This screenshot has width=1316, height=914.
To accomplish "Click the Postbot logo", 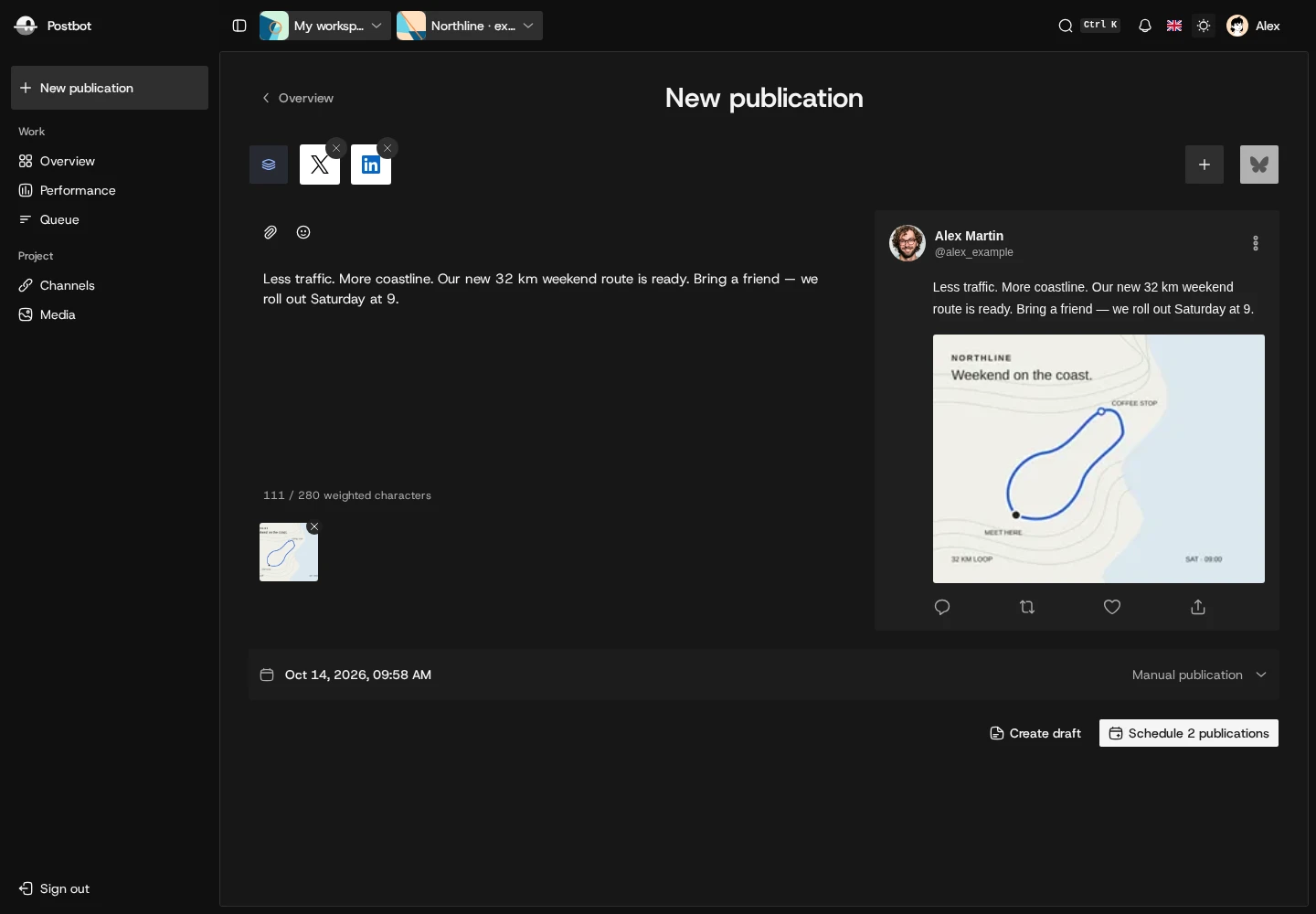I will [x=26, y=26].
